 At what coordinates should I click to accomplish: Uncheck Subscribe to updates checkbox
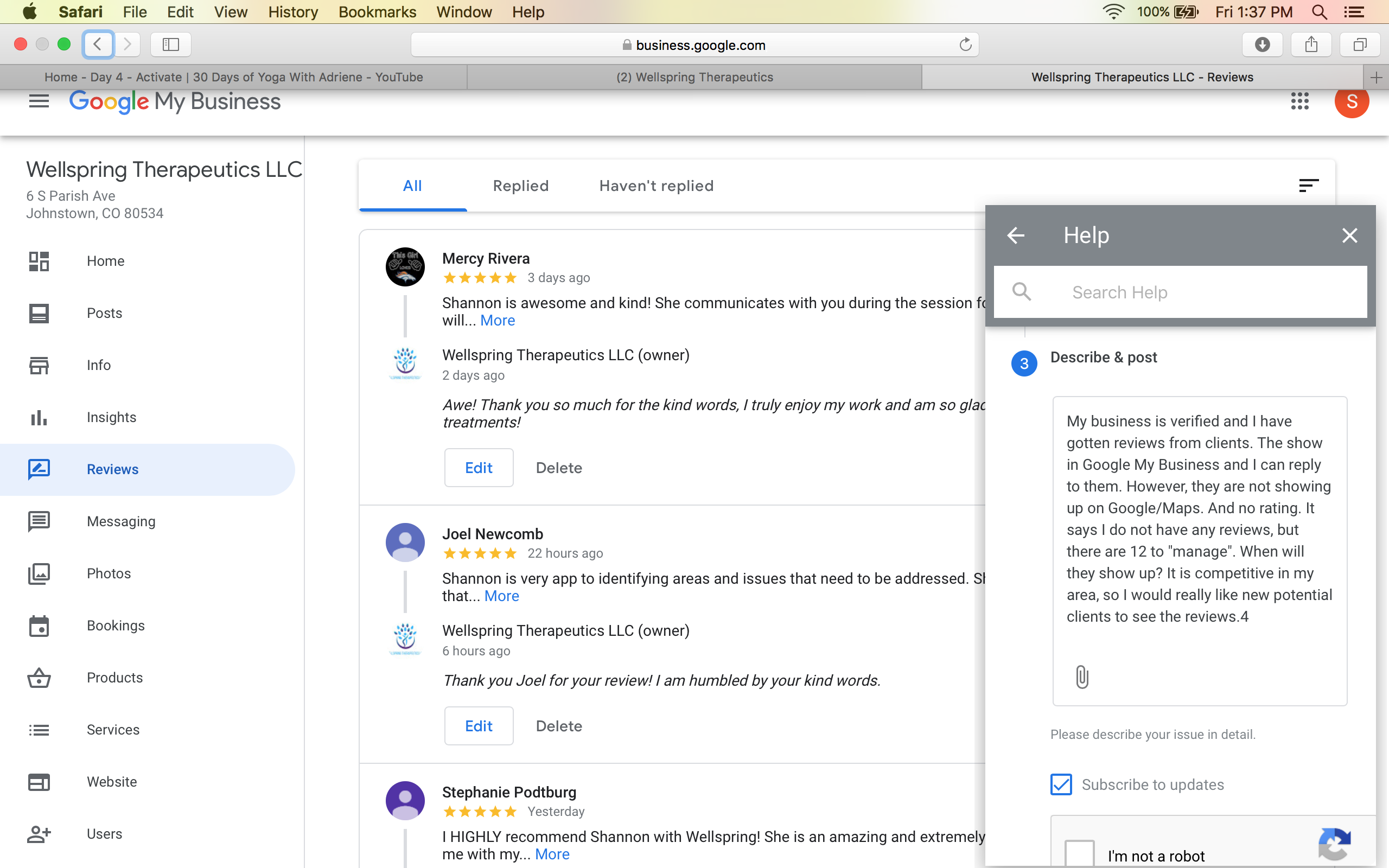[1061, 784]
